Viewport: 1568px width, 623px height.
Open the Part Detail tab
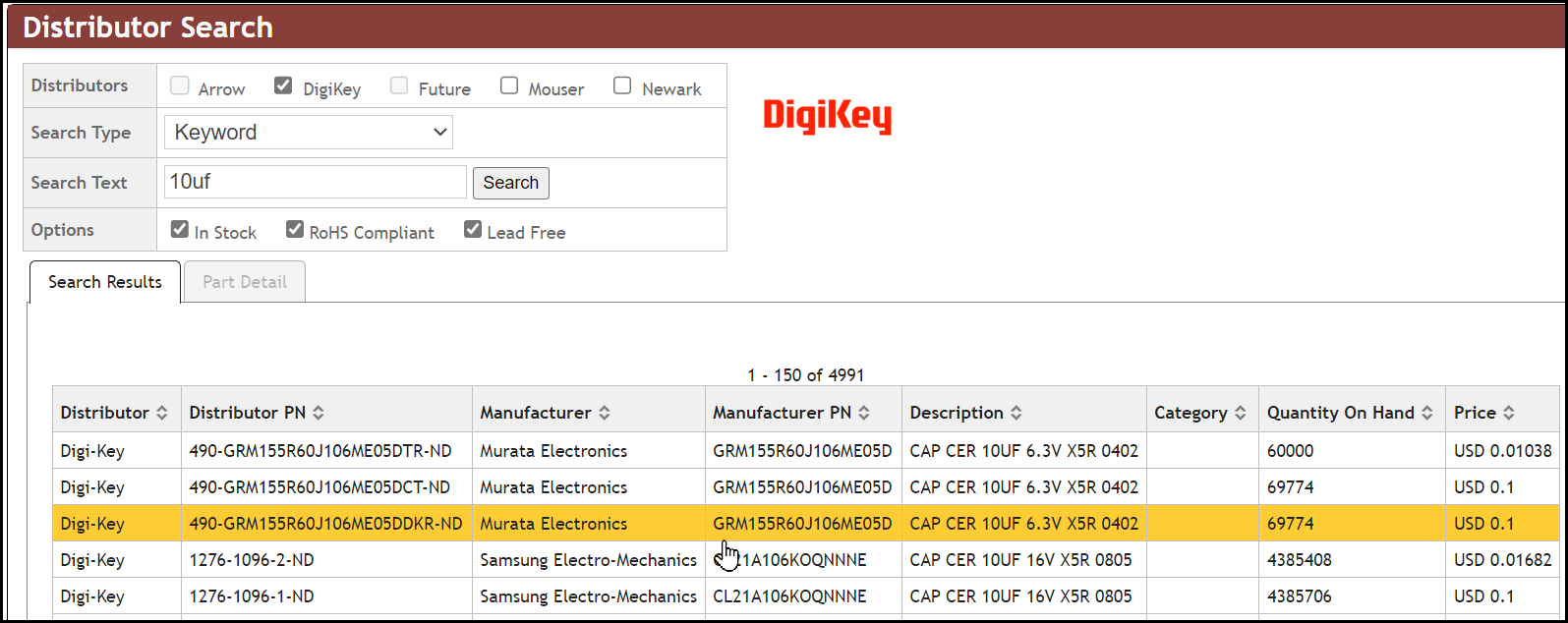click(x=245, y=282)
